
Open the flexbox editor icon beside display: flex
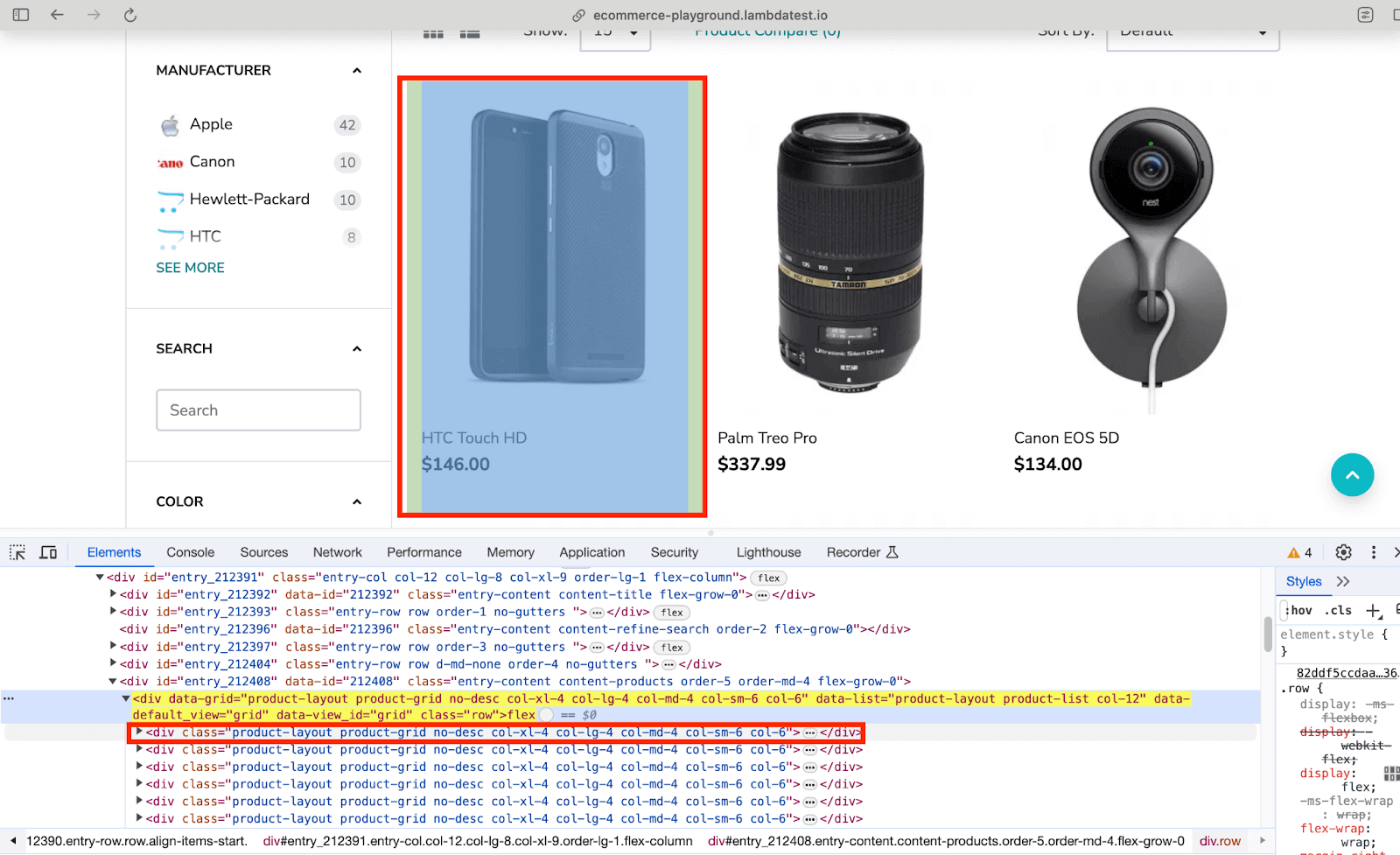coord(1391,774)
